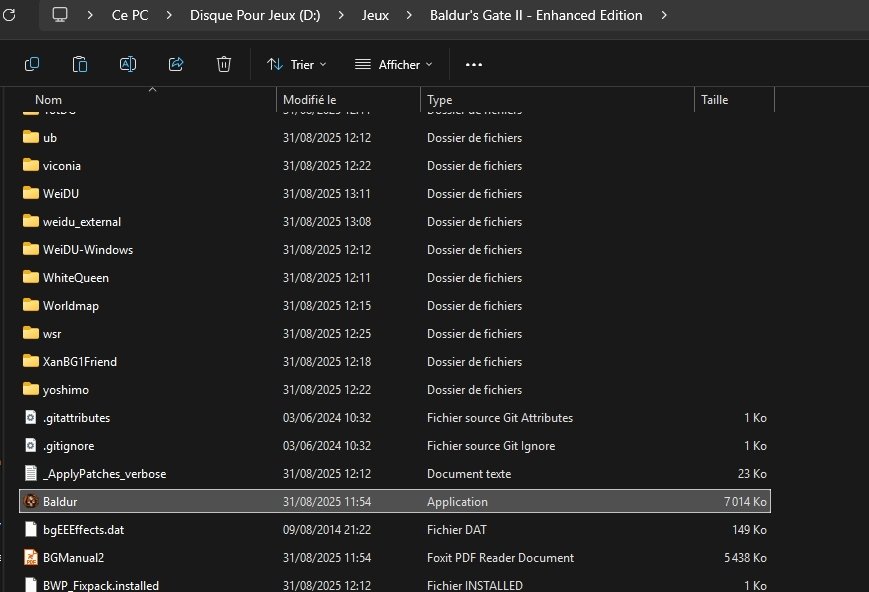Image resolution: width=869 pixels, height=592 pixels.
Task: Open the Trier sort dropdown
Action: (297, 65)
